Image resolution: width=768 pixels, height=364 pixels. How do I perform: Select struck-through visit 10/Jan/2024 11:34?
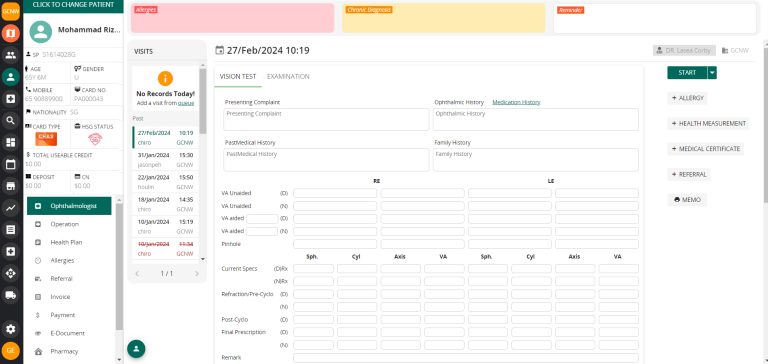point(166,248)
